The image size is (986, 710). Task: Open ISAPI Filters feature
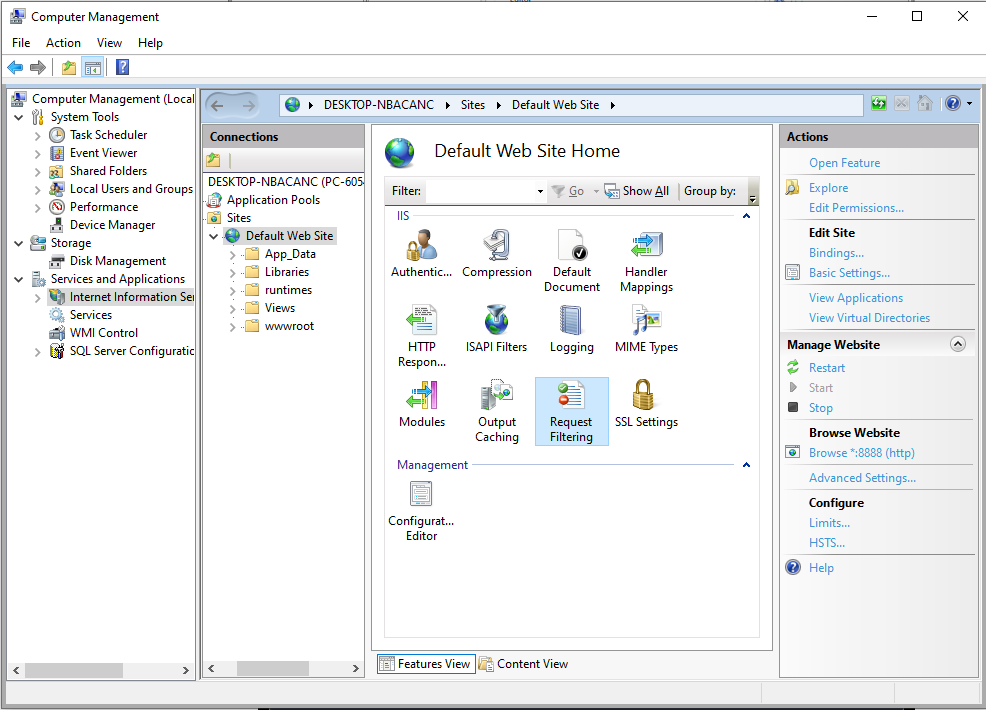tap(496, 328)
